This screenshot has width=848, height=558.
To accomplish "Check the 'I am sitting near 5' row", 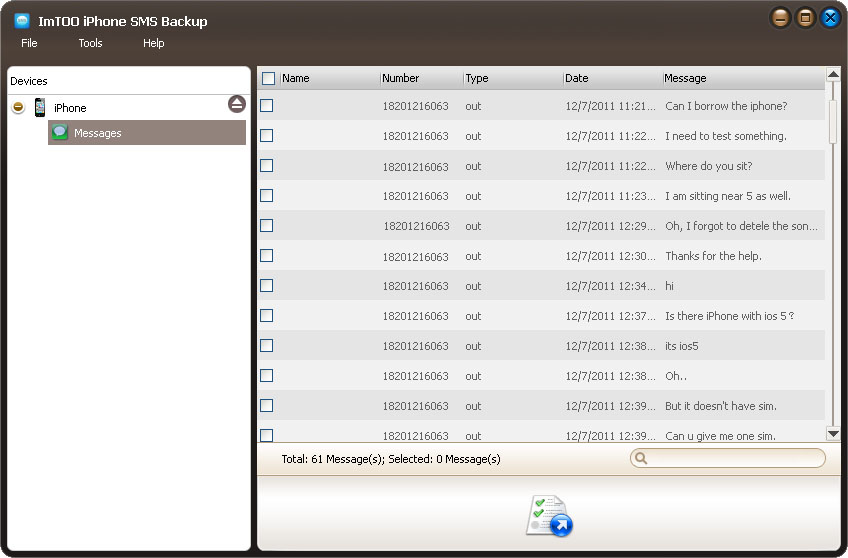I will [x=267, y=196].
